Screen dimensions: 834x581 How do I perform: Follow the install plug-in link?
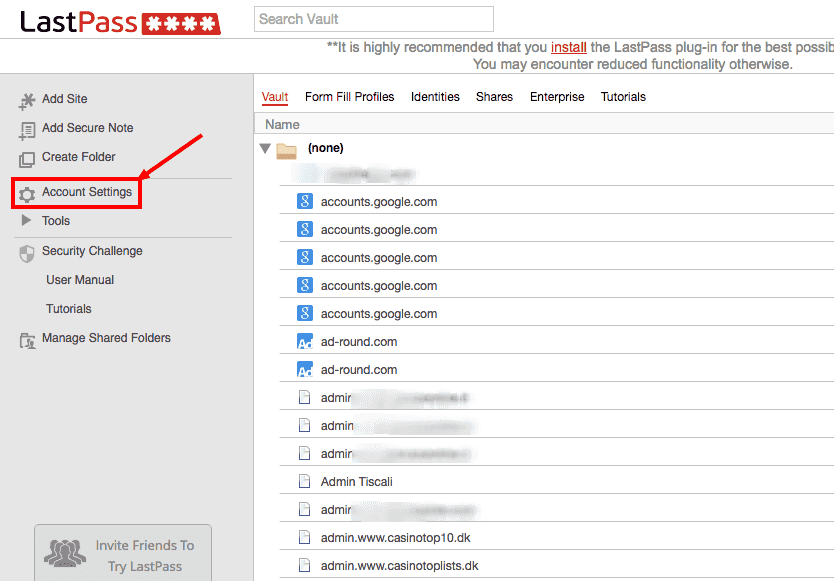pyautogui.click(x=569, y=47)
